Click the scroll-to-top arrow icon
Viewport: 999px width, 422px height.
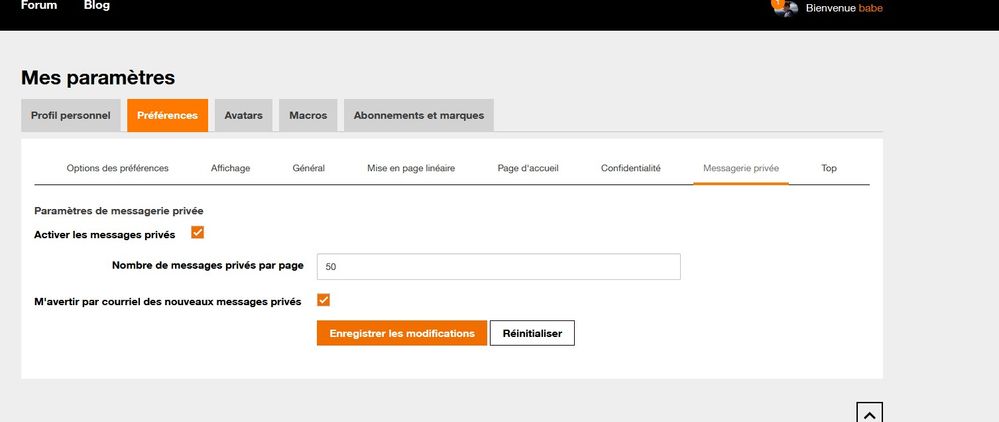click(x=869, y=412)
